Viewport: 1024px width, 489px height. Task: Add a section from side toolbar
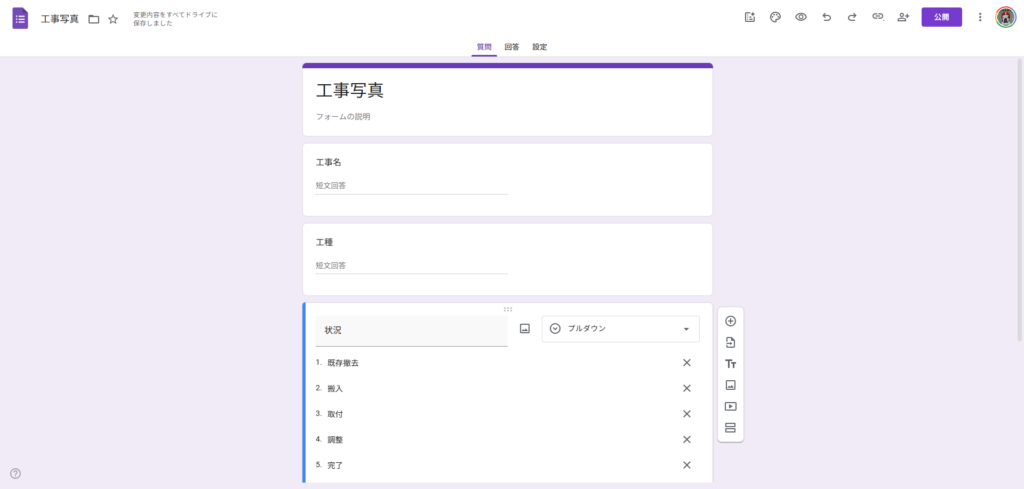[730, 428]
